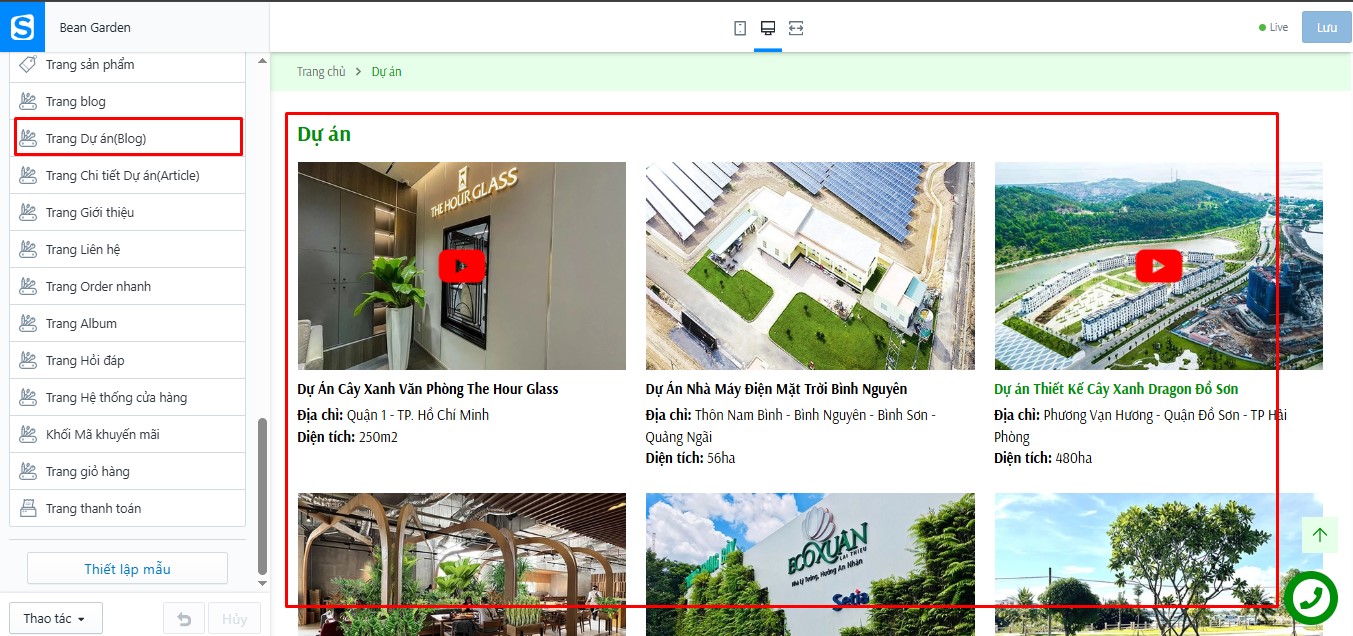Click the Live status indicator
This screenshot has width=1353, height=636.
coord(1273,28)
